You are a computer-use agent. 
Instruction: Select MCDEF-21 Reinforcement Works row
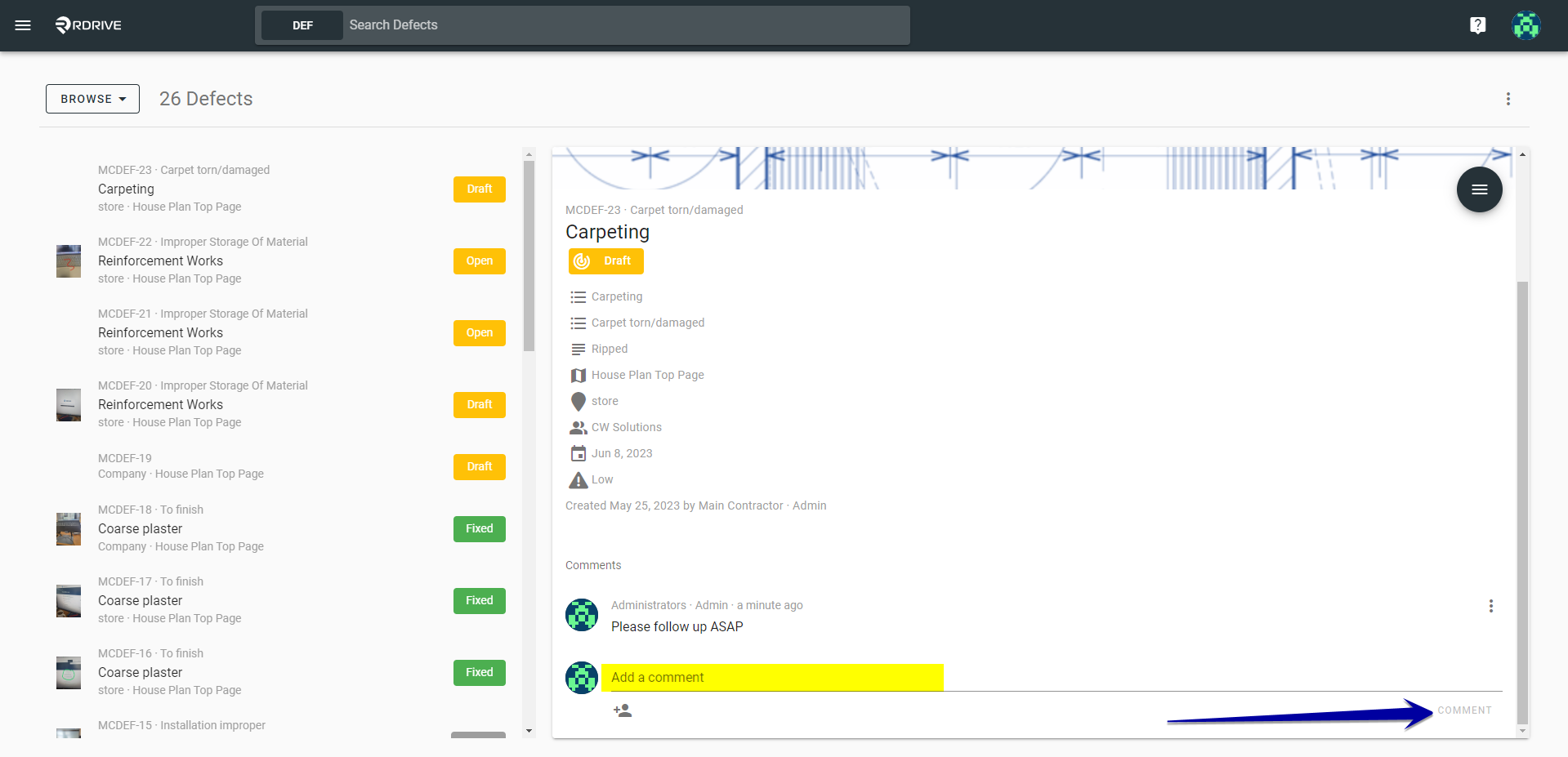280,332
